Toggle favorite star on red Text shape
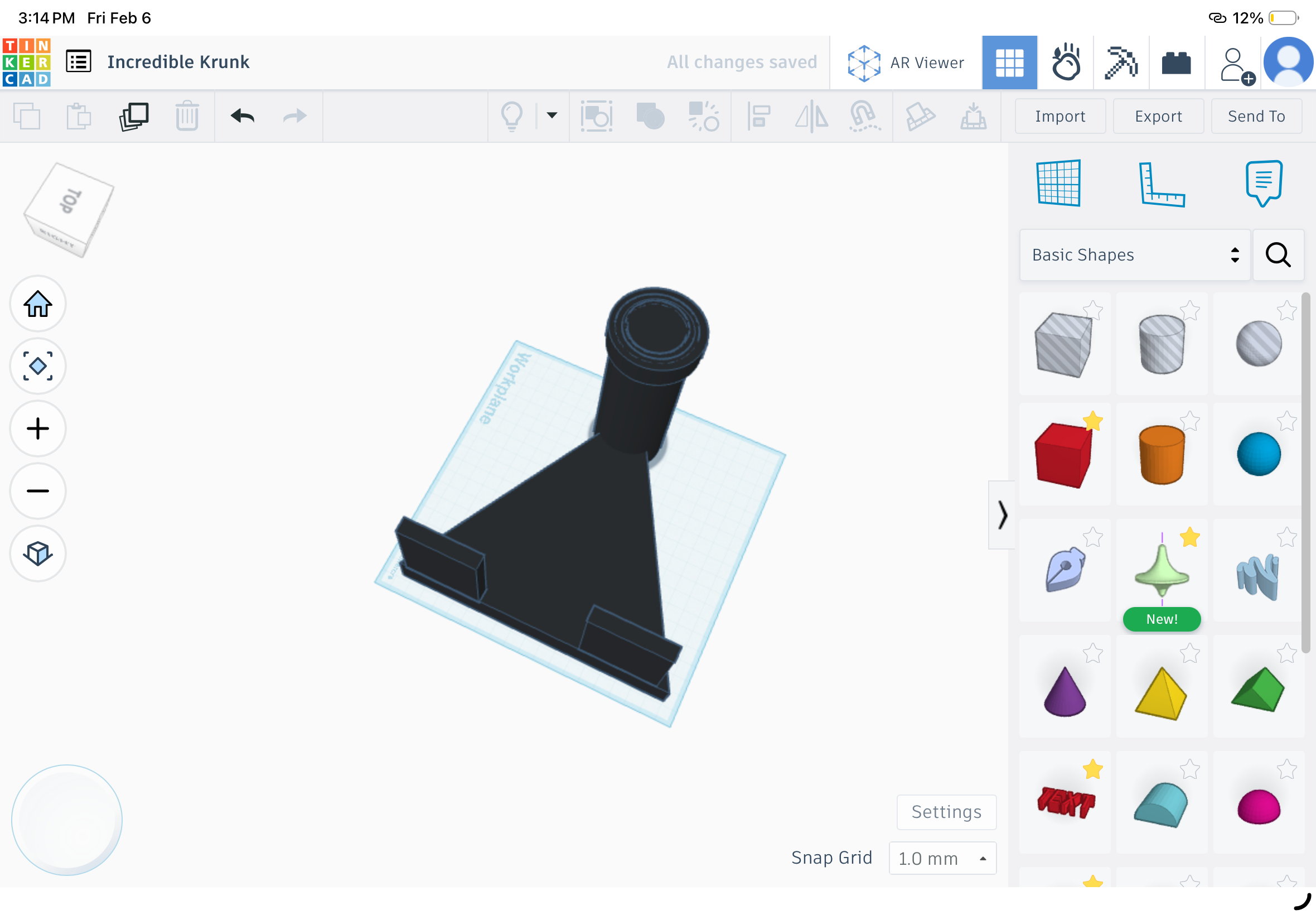This screenshot has width=1316, height=915. [1092, 769]
